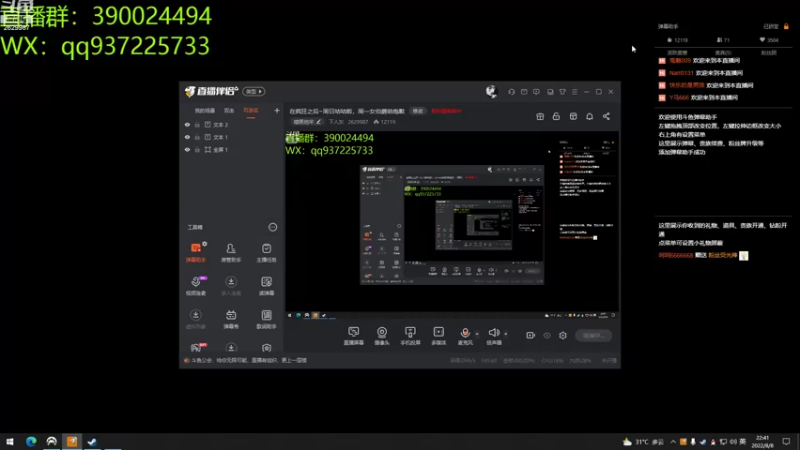Open the 主播任务 tool icon
The height and width of the screenshot is (450, 800).
click(x=266, y=253)
